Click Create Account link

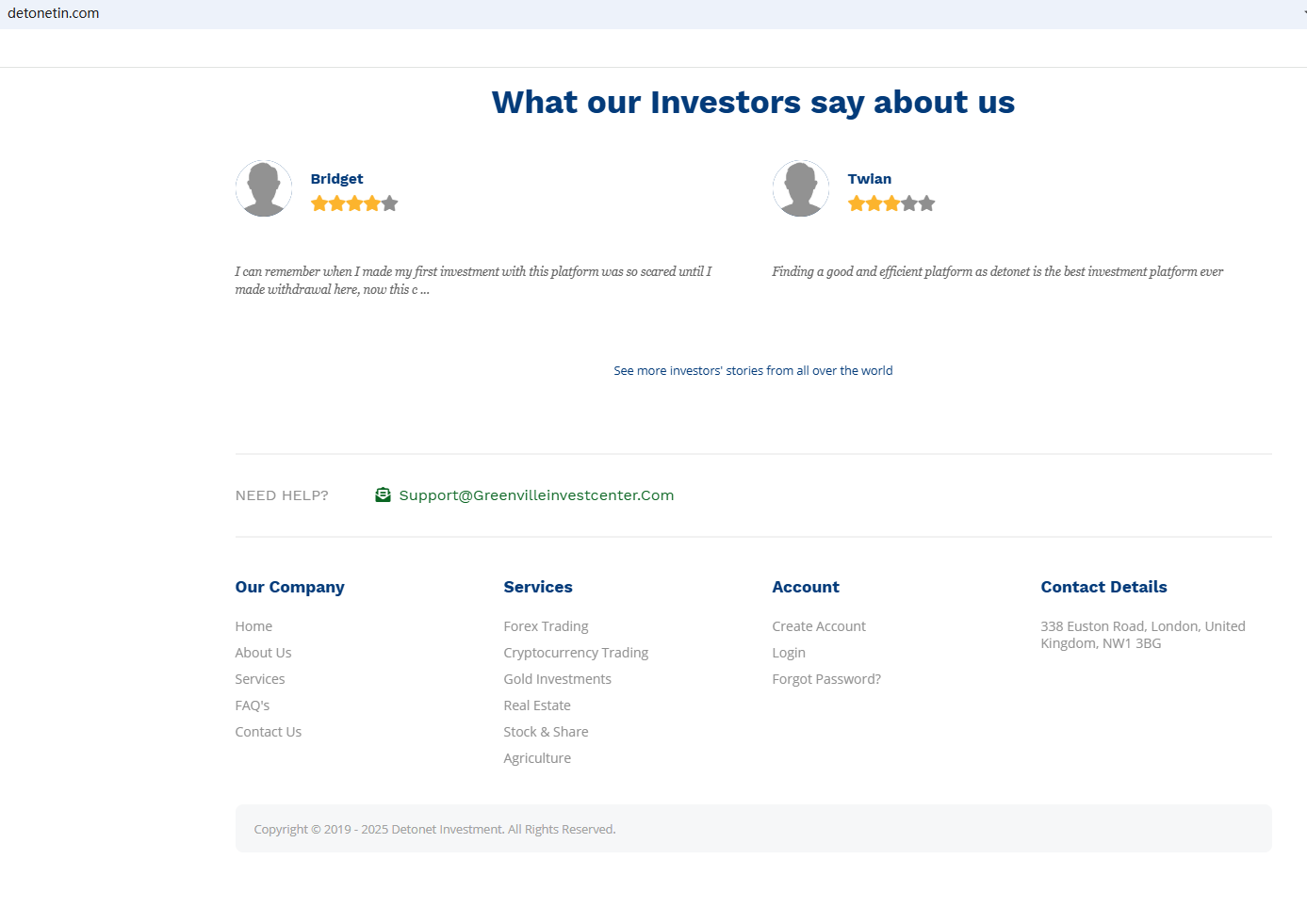click(x=819, y=626)
